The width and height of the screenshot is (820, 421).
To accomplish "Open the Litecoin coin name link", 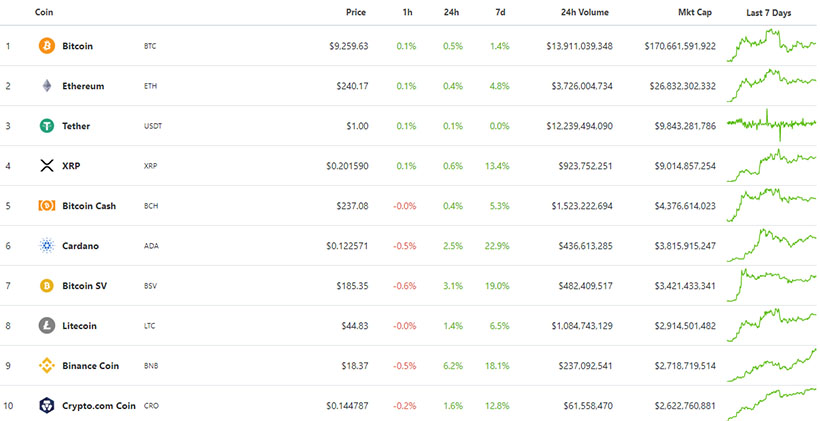I will tap(79, 325).
